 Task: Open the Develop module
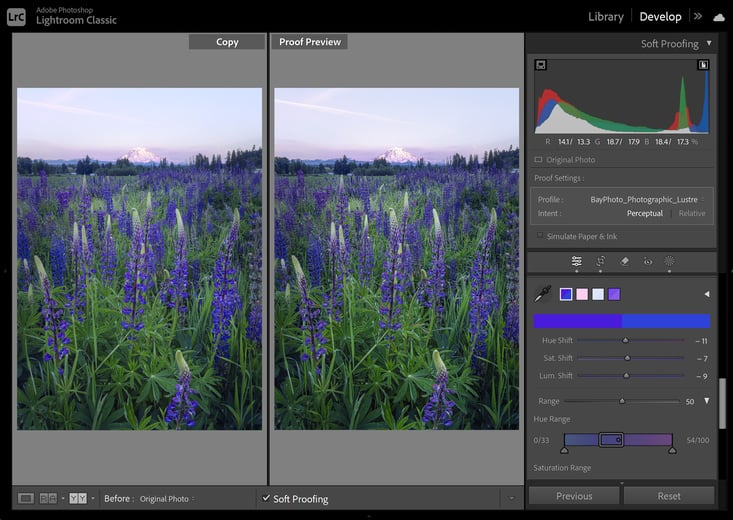tap(660, 17)
